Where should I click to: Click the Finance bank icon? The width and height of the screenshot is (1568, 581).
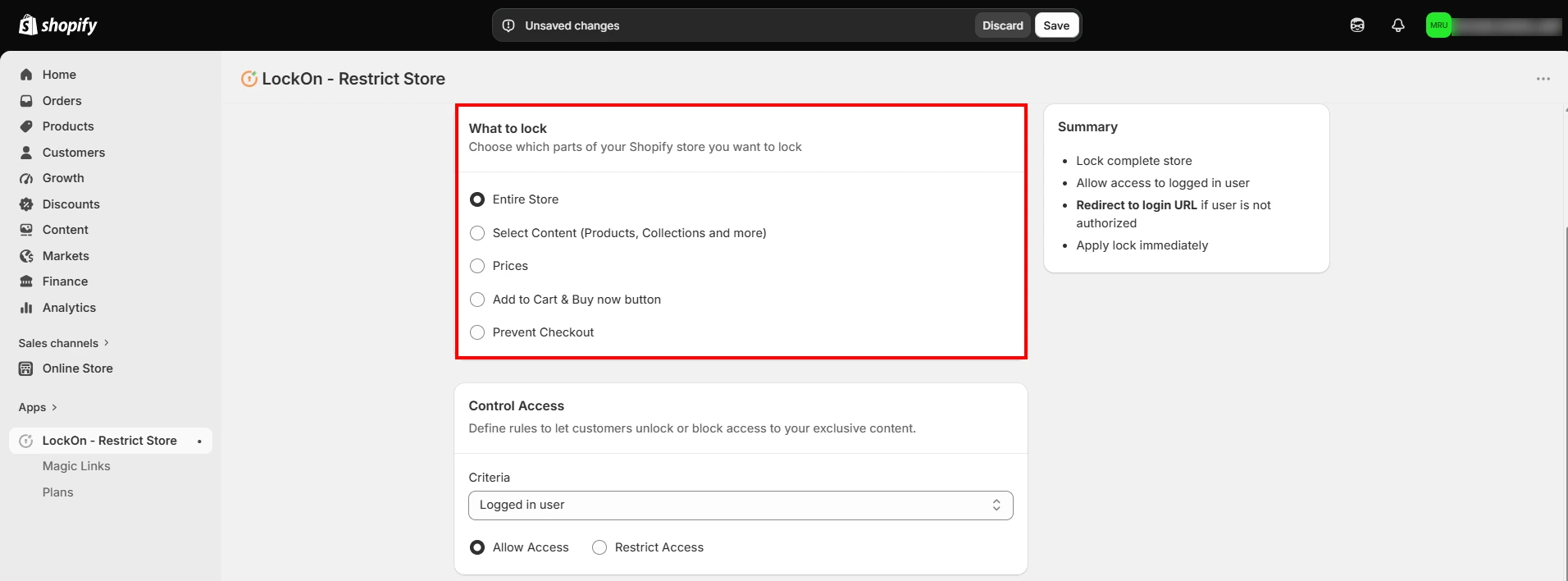click(26, 281)
